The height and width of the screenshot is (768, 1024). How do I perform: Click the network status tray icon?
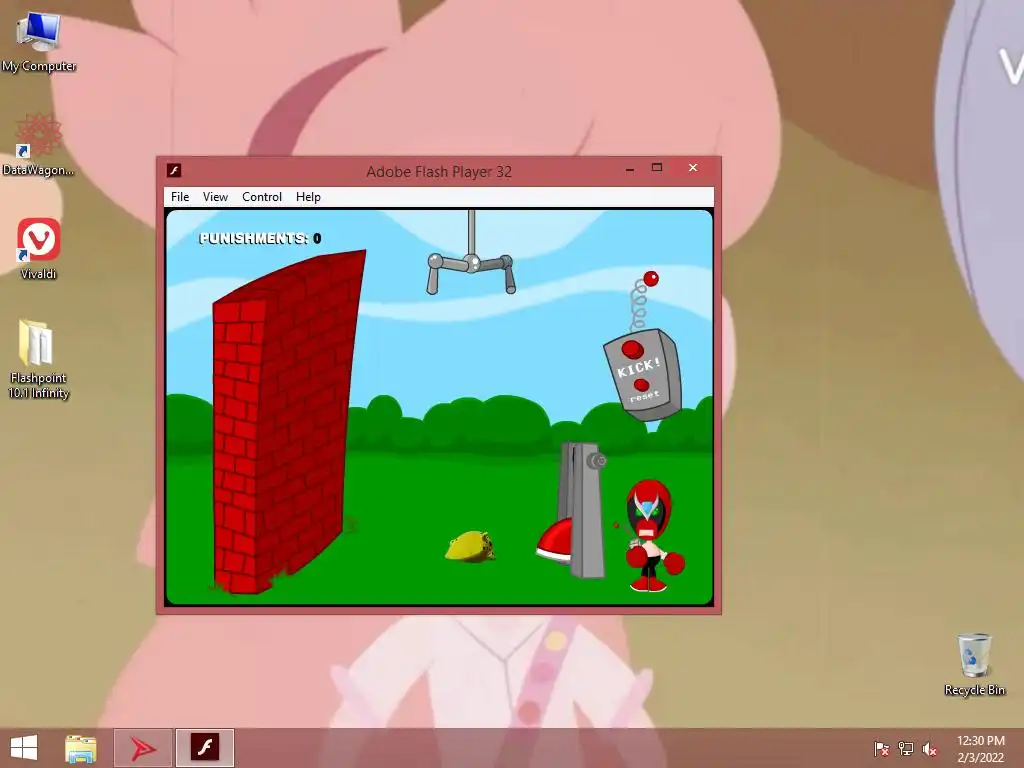[x=906, y=748]
